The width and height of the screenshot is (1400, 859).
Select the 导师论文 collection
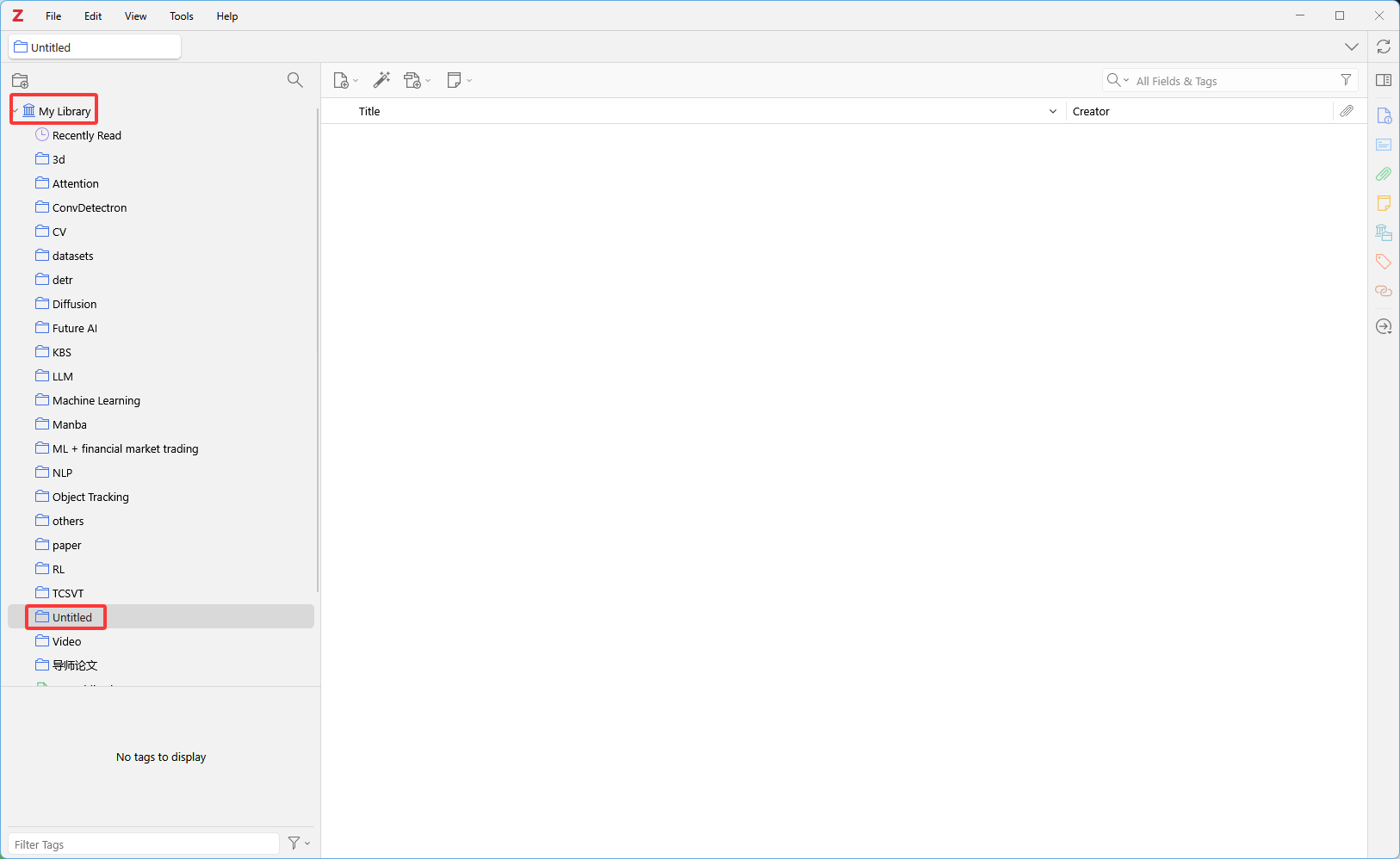161,665
